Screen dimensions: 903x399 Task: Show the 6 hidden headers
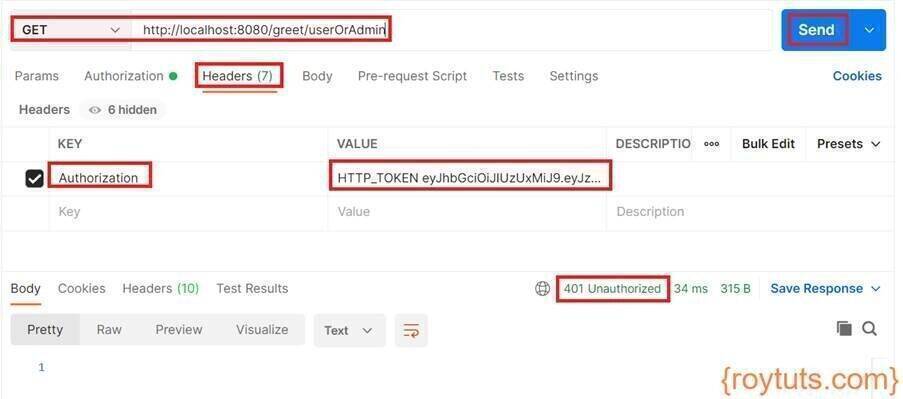pyautogui.click(x=123, y=110)
